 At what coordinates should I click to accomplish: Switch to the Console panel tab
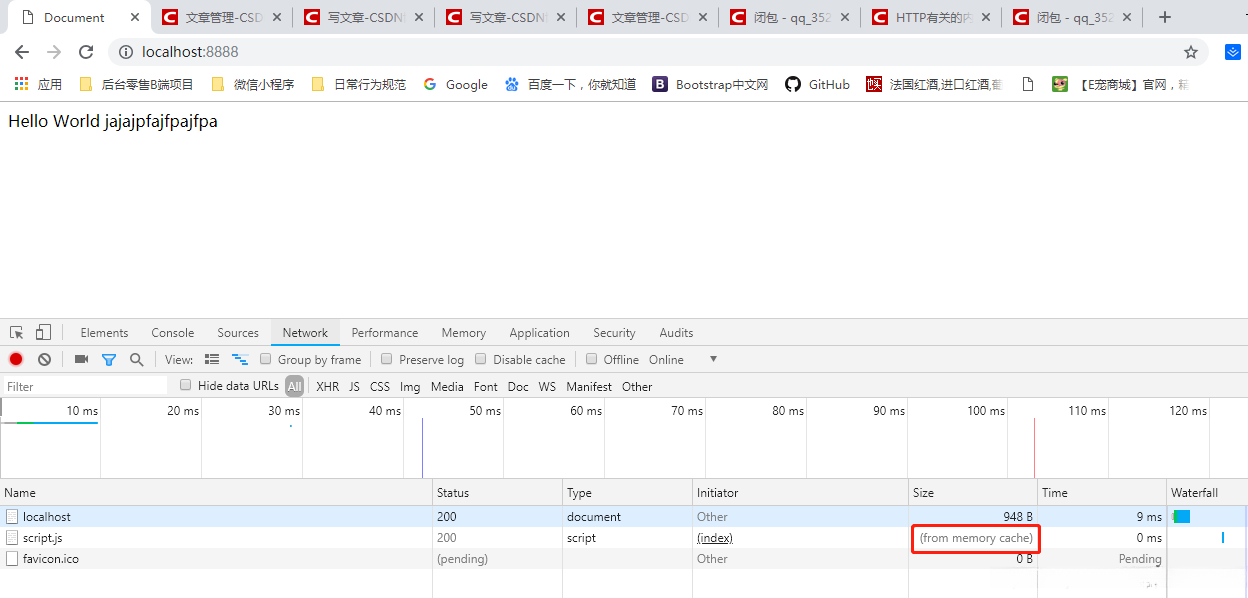(x=173, y=333)
